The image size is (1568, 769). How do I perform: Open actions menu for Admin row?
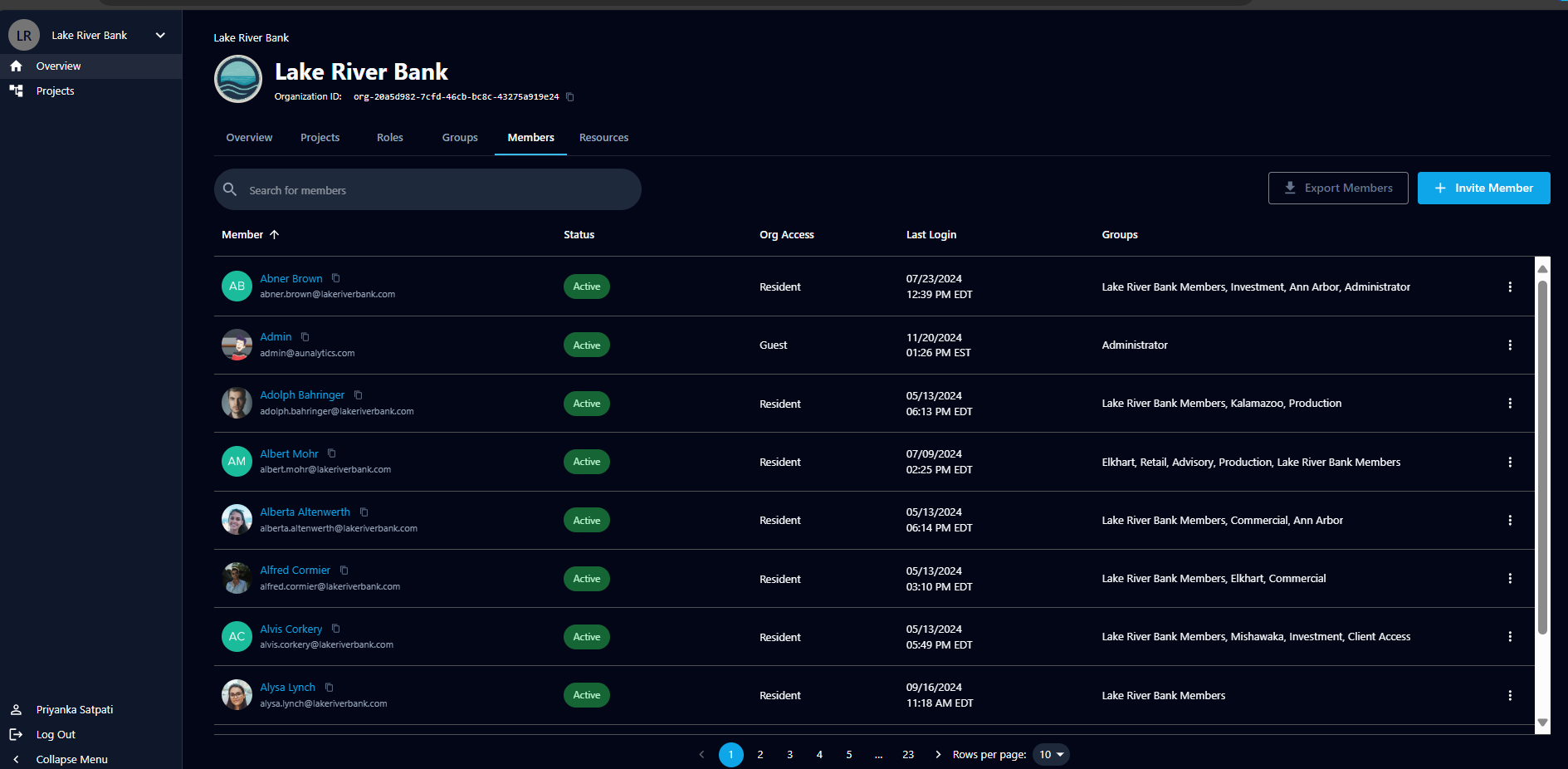click(x=1510, y=345)
